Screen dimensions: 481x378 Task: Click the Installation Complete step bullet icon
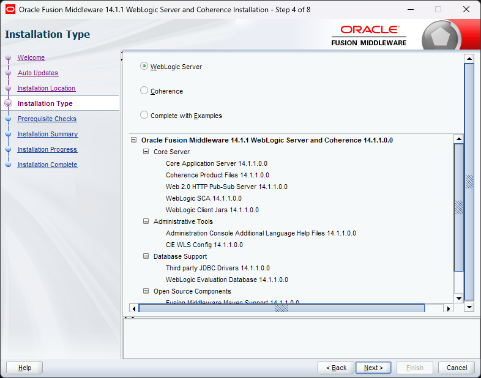click(8, 165)
